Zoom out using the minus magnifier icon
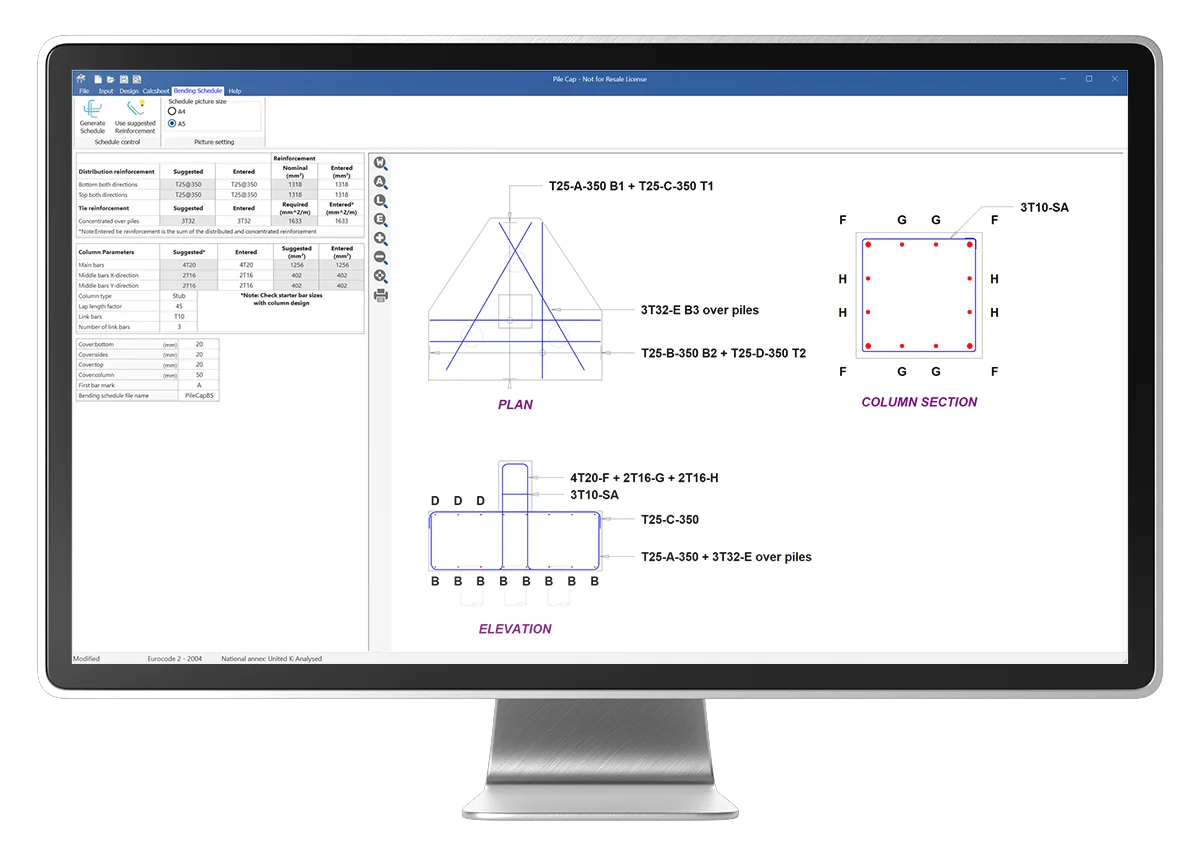Screen dimensions: 1200x847 pos(381,255)
